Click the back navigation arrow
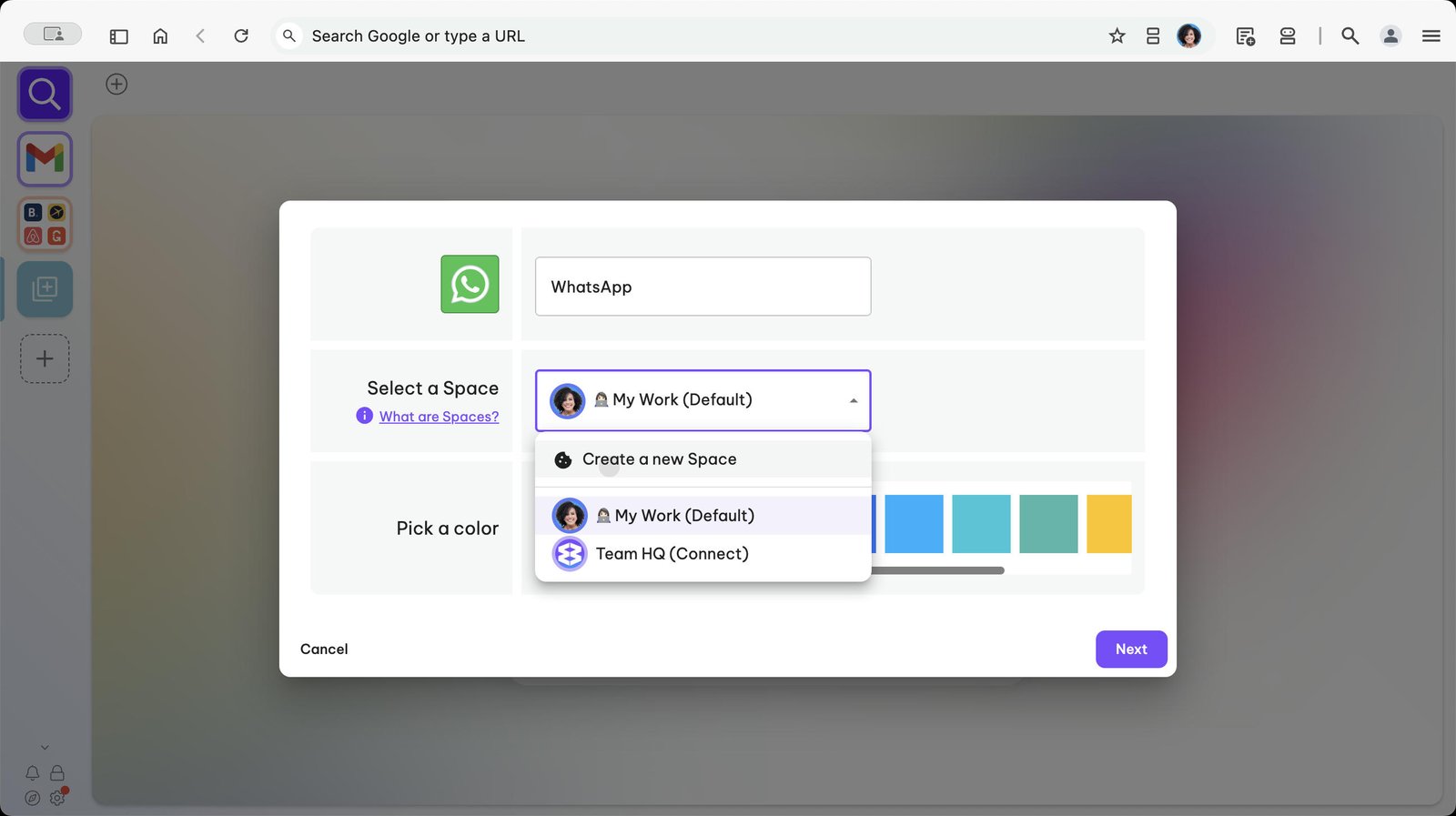Image resolution: width=1456 pixels, height=816 pixels. pyautogui.click(x=200, y=36)
